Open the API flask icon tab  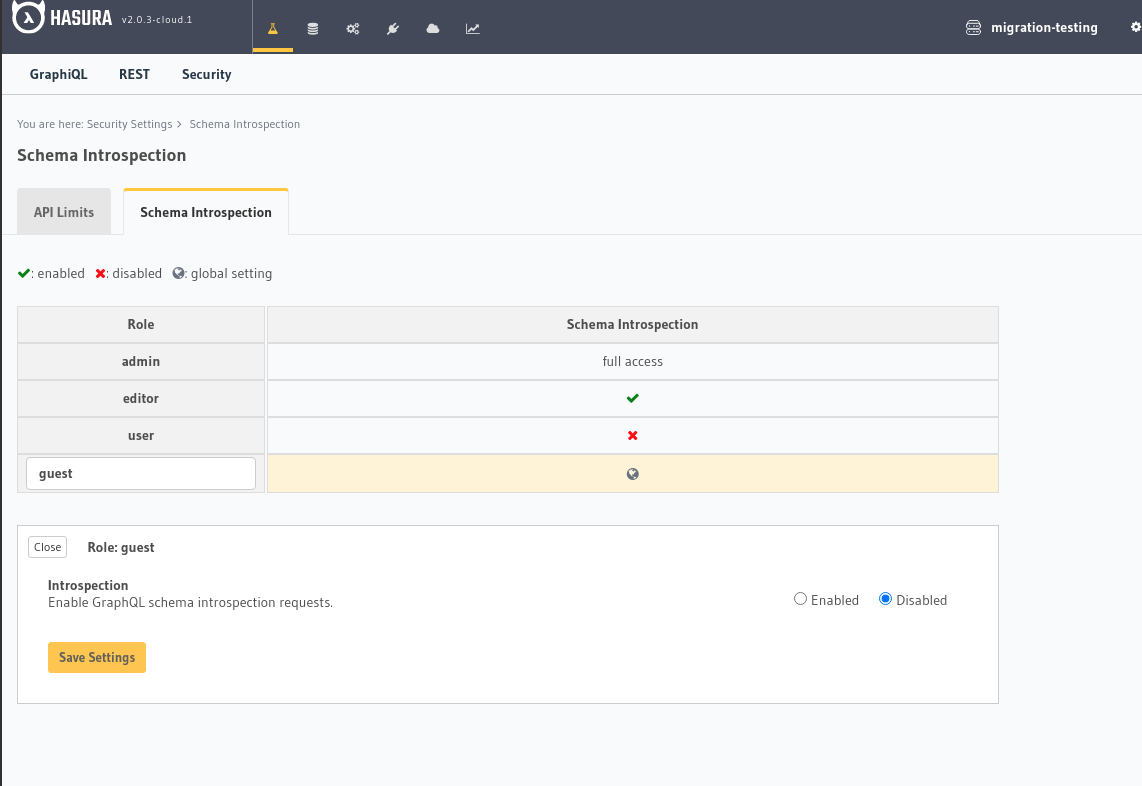272,29
